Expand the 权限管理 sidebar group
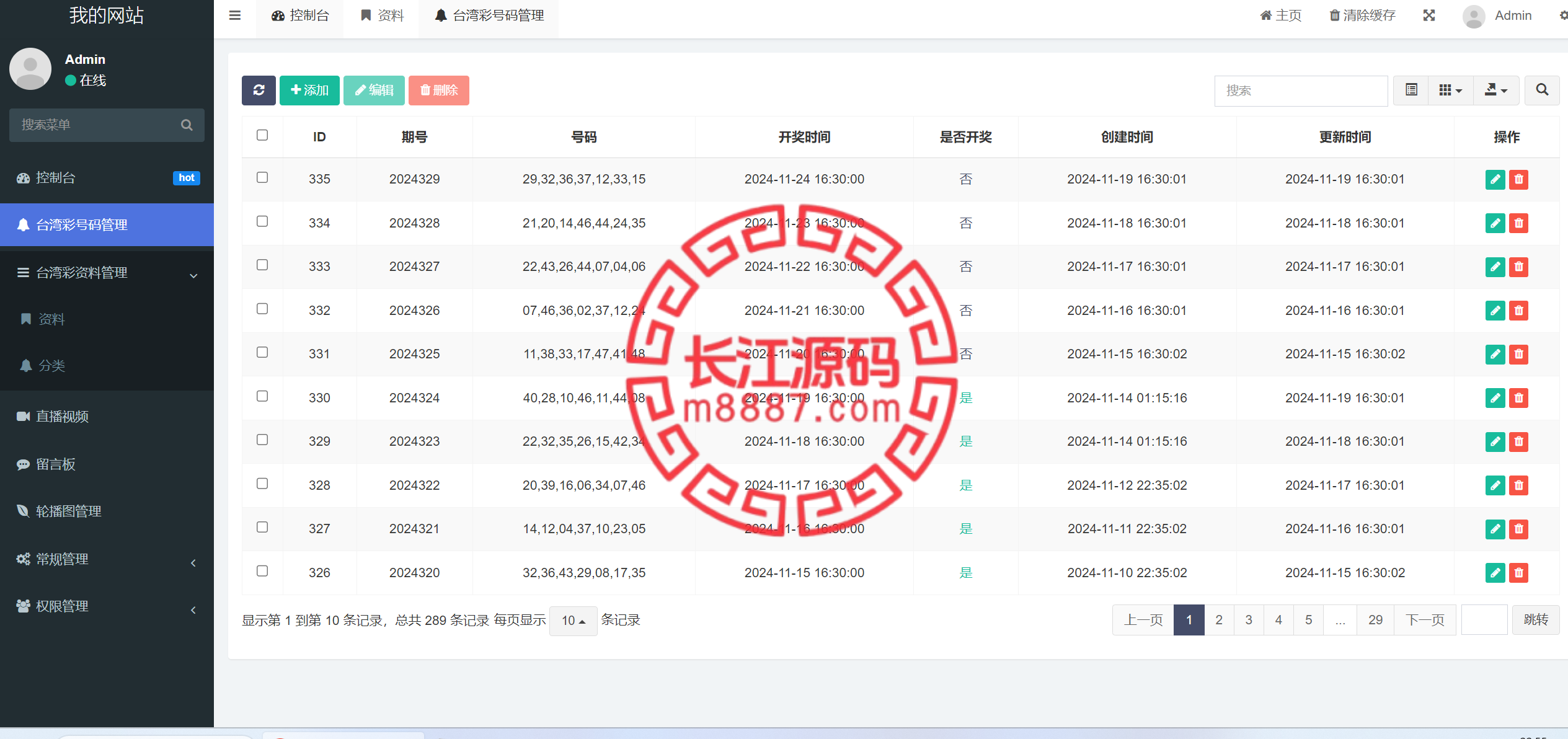Screen dimensions: 1568x739 click(x=107, y=606)
